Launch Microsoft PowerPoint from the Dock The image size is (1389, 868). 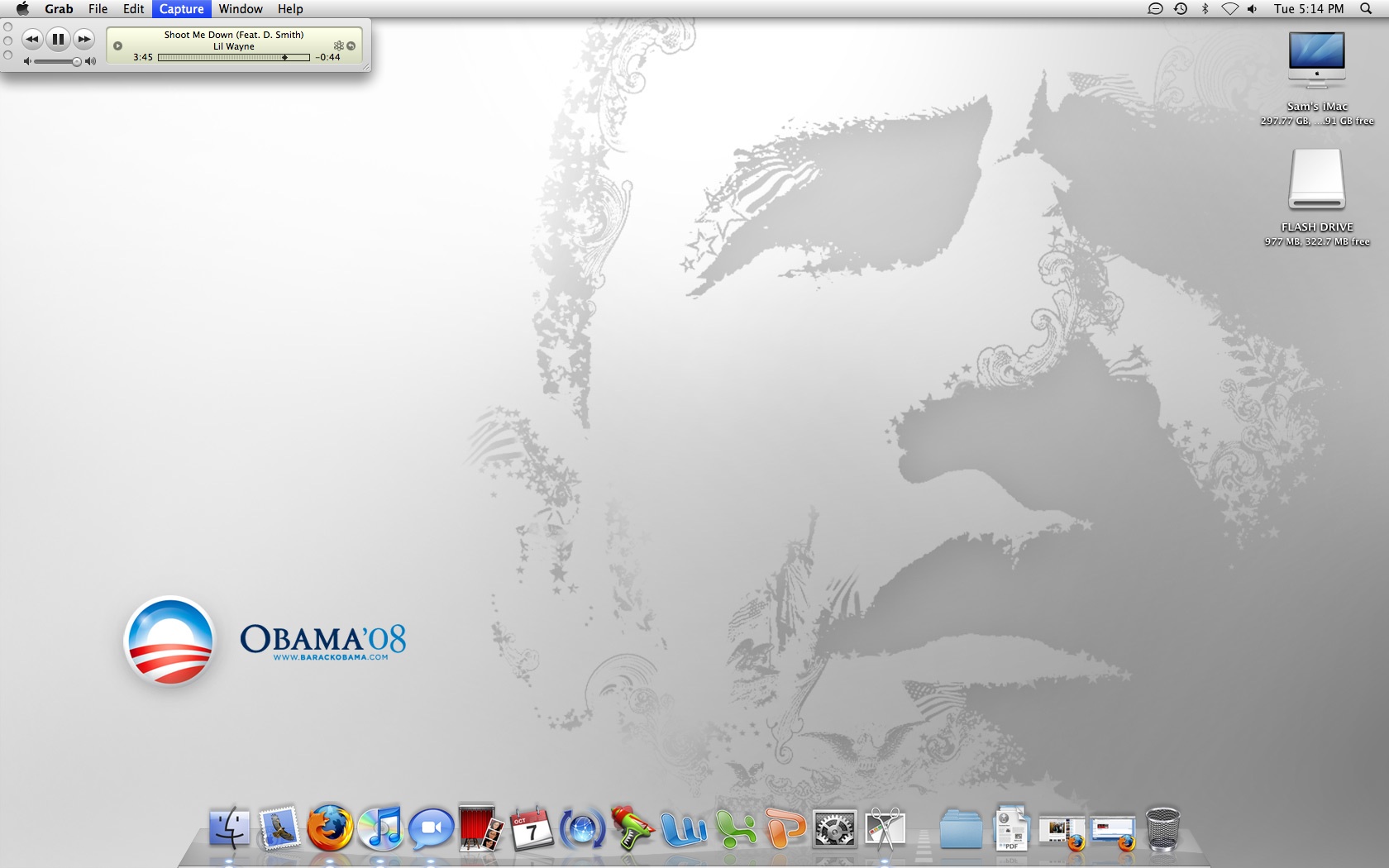point(785,827)
